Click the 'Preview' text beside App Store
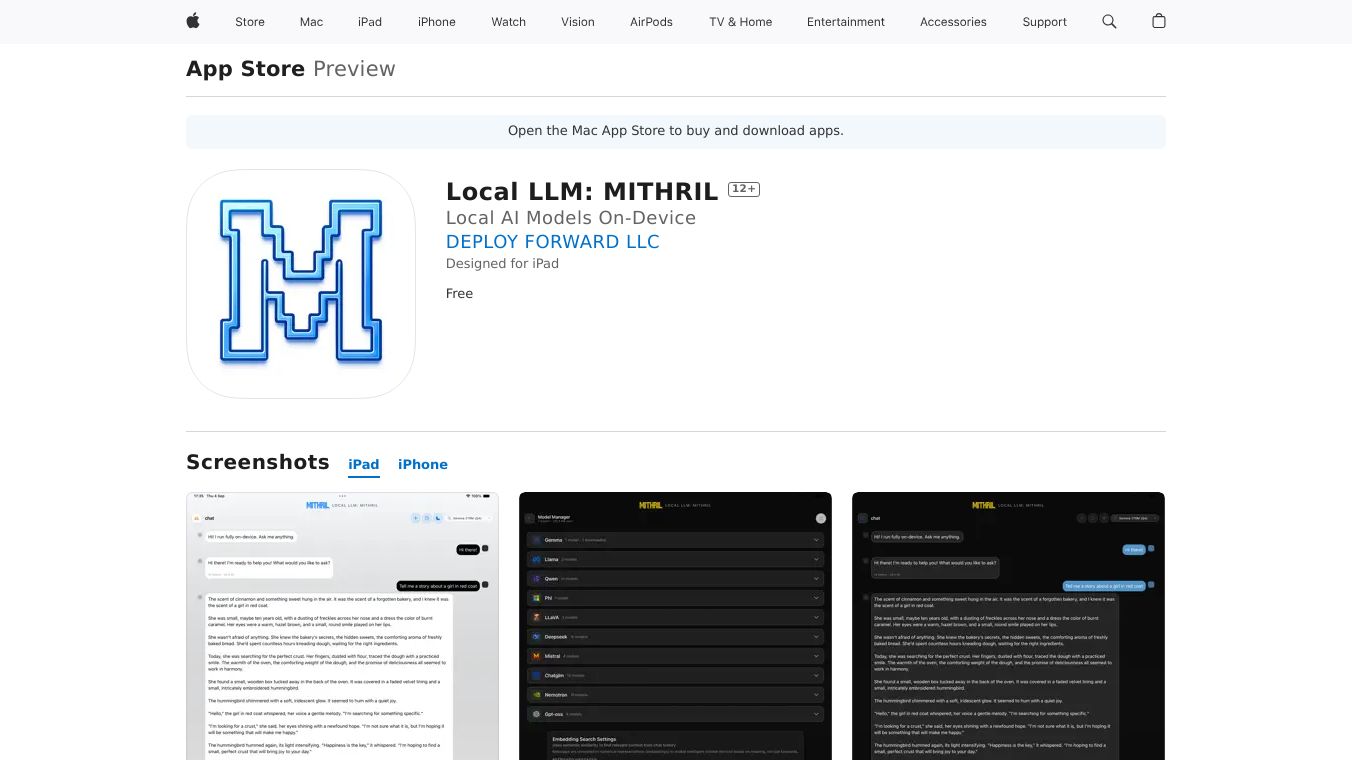1352x760 pixels. [x=354, y=69]
